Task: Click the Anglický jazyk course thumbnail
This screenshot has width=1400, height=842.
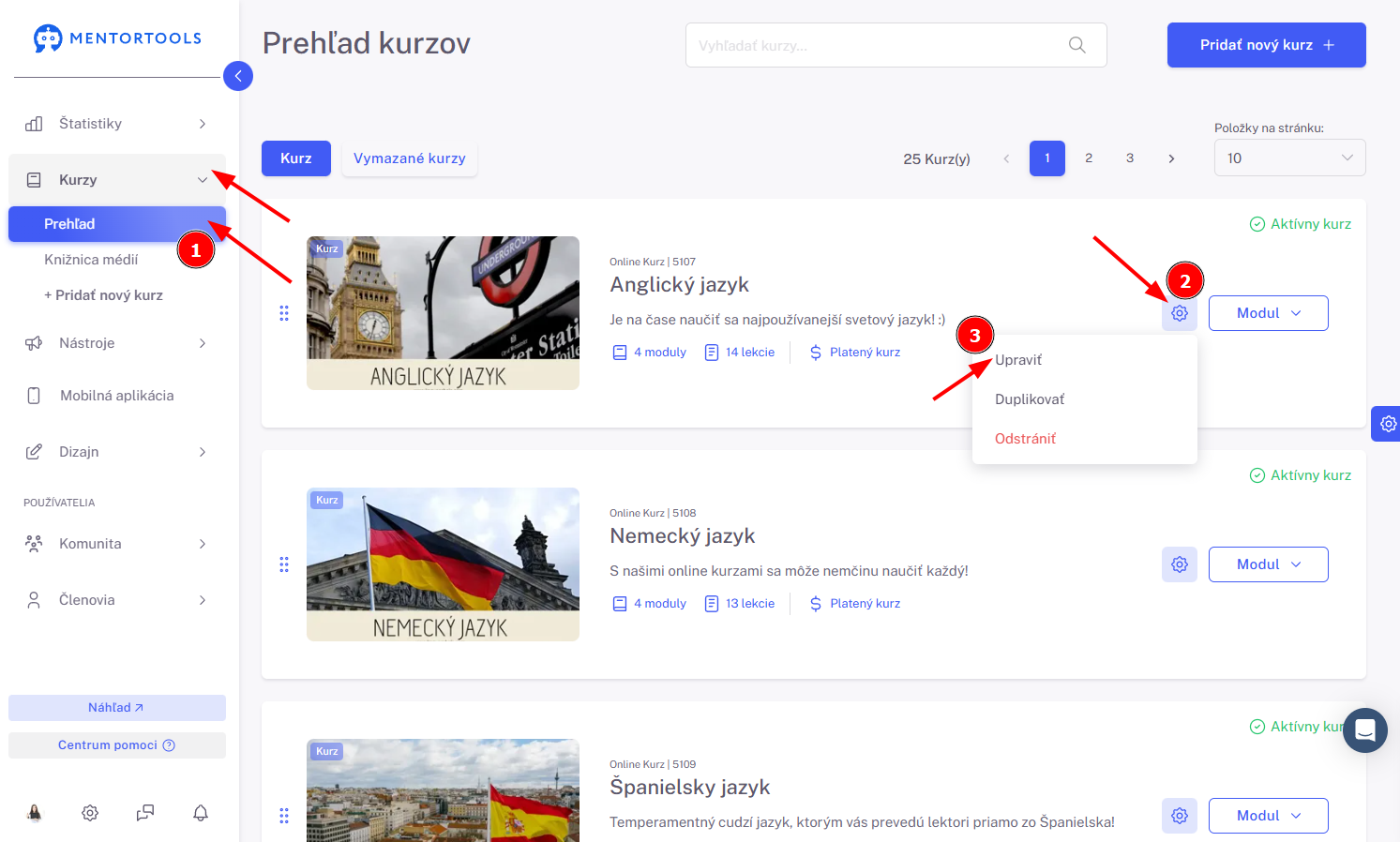Action: coord(443,313)
